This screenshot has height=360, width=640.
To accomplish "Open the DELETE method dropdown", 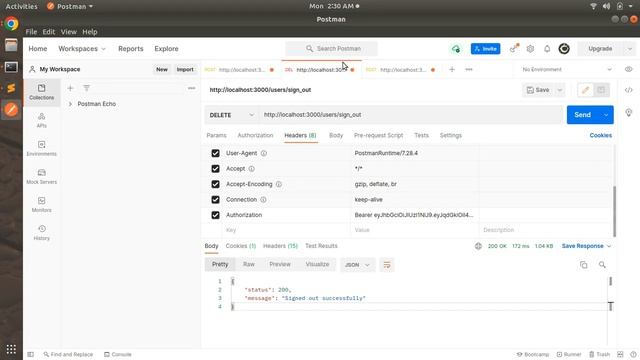I will (x=231, y=115).
